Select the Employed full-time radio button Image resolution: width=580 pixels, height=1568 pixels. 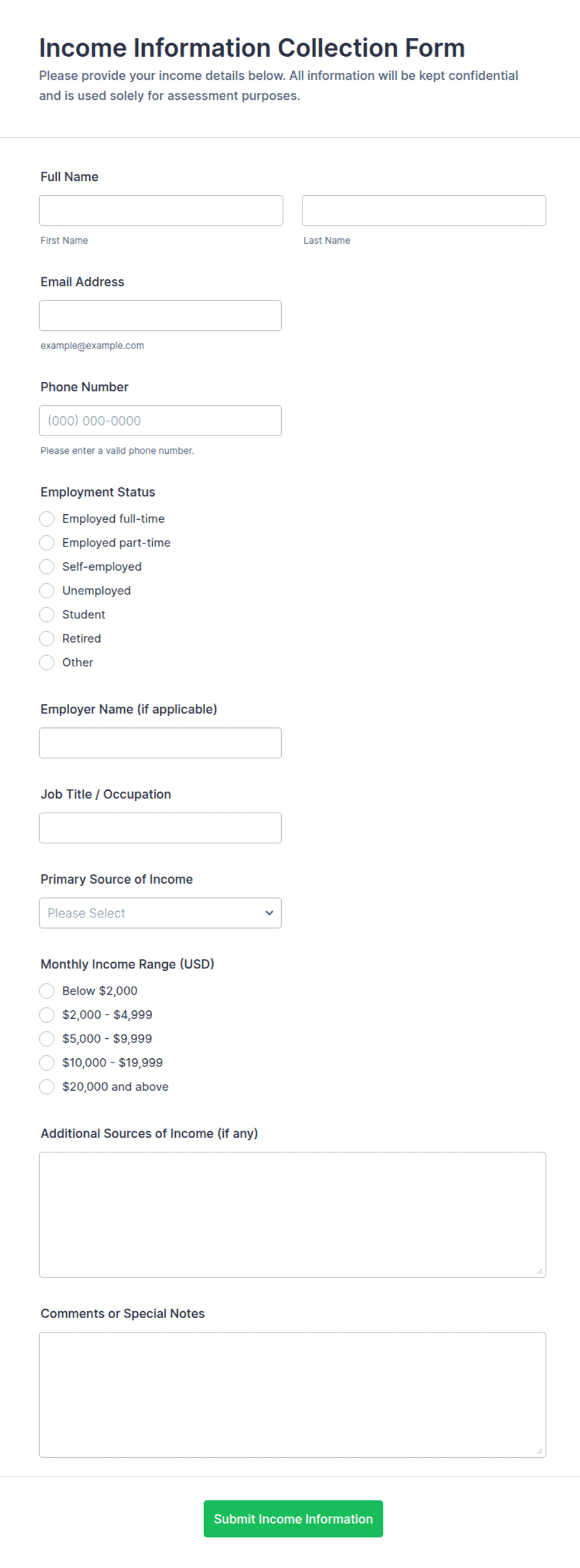47,519
